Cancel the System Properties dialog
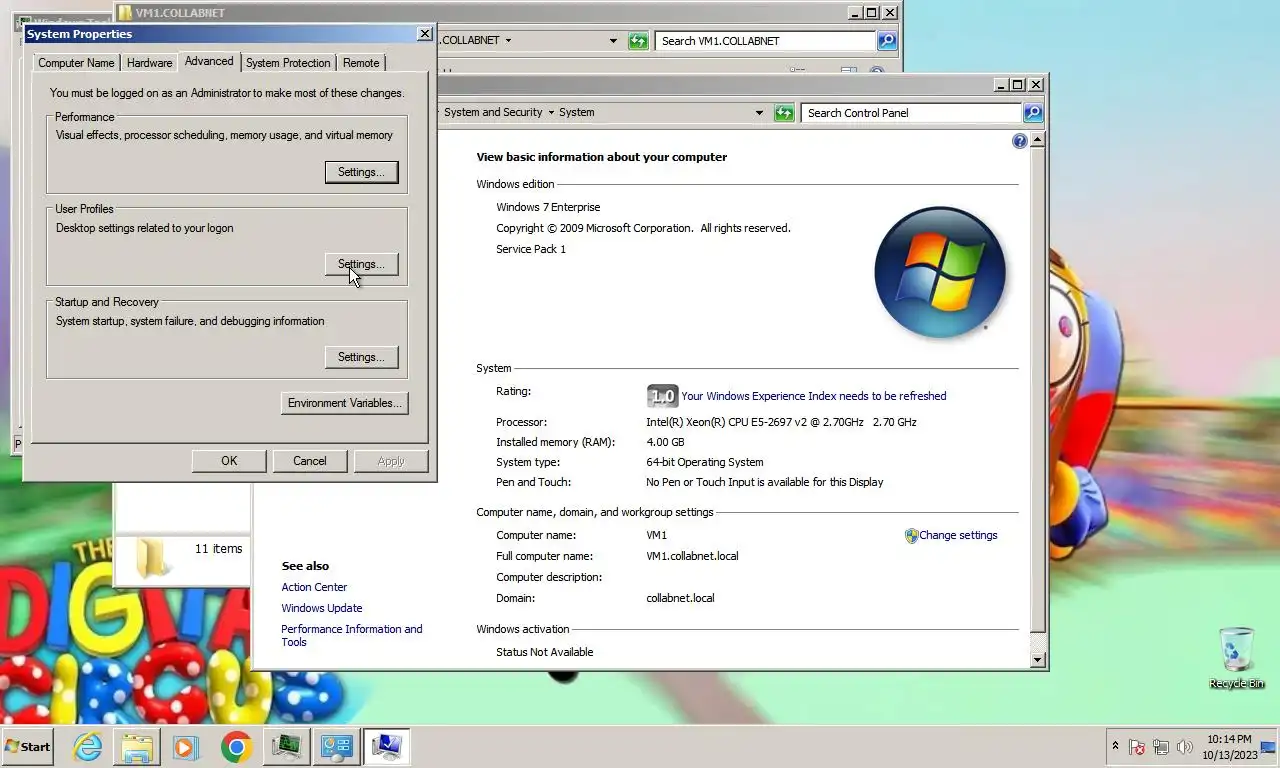 [x=310, y=461]
